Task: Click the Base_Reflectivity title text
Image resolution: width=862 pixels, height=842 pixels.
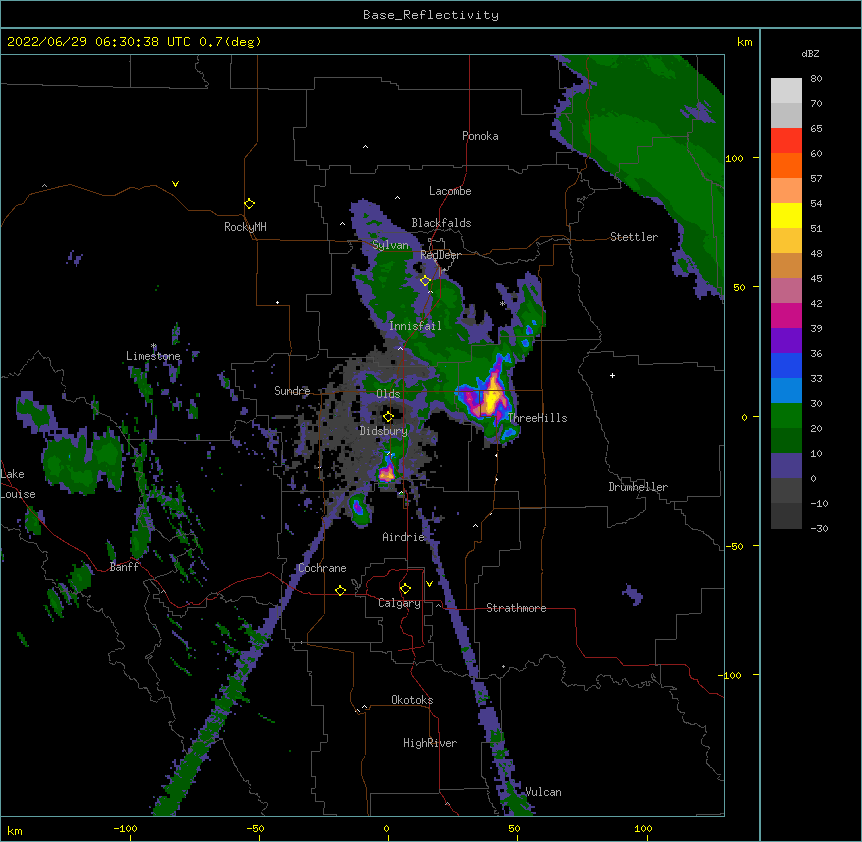Action: 431,15
